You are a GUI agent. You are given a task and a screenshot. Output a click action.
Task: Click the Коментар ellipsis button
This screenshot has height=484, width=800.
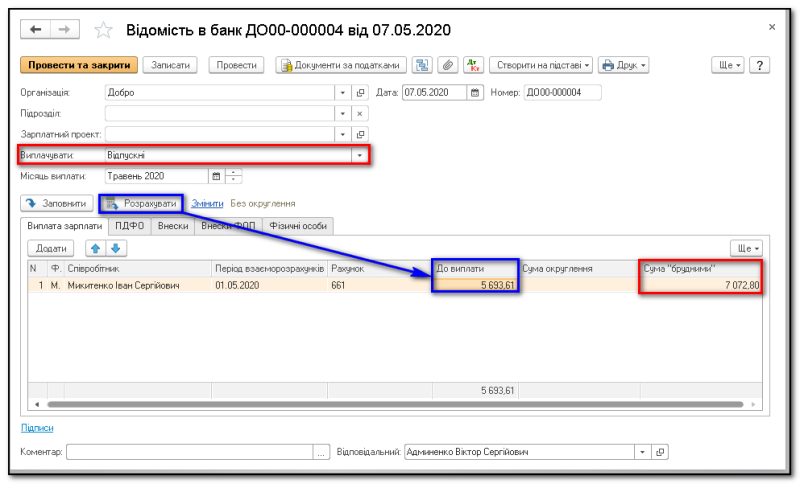point(321,452)
